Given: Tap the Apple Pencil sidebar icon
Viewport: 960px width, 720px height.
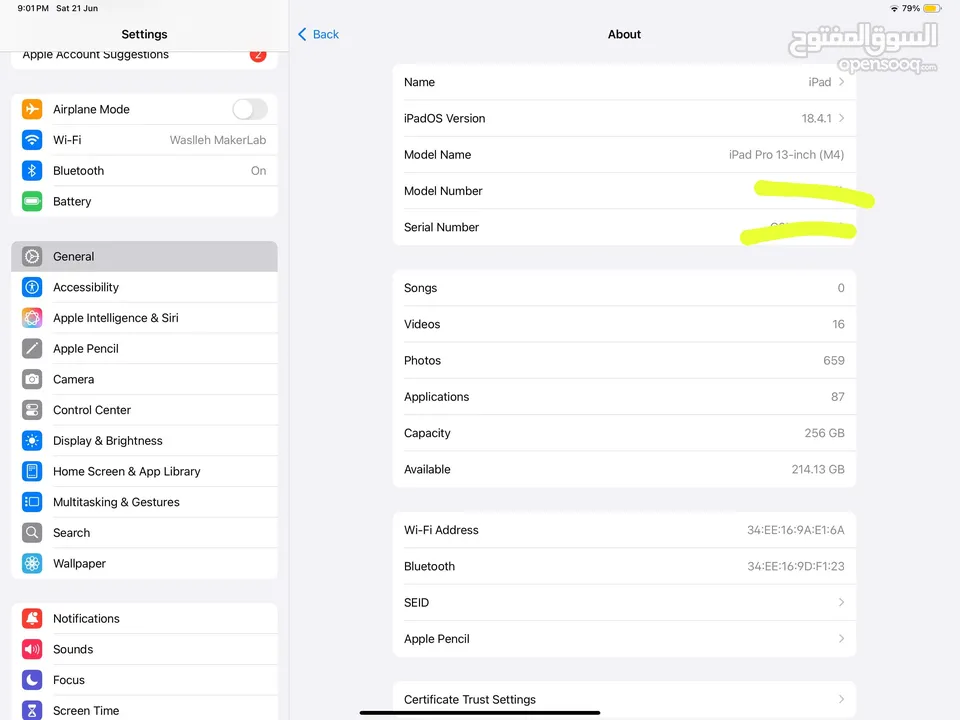Looking at the screenshot, I should [32, 348].
